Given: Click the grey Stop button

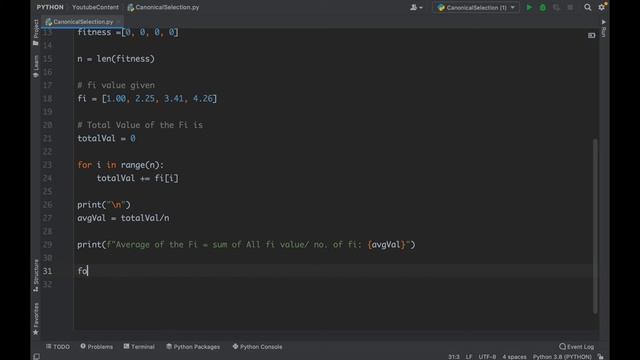Looking at the screenshot, I should [570, 7].
